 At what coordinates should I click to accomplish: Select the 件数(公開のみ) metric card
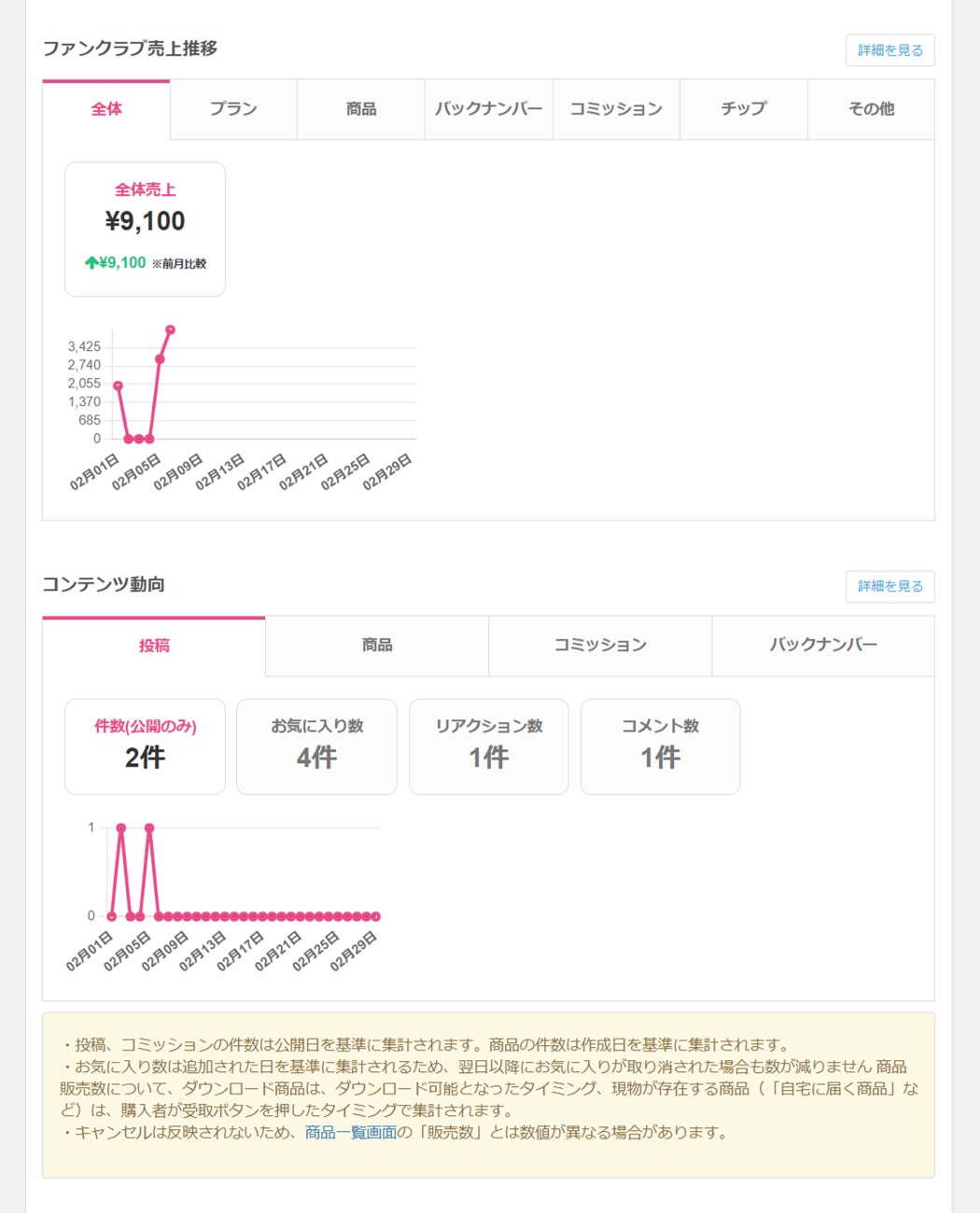145,746
